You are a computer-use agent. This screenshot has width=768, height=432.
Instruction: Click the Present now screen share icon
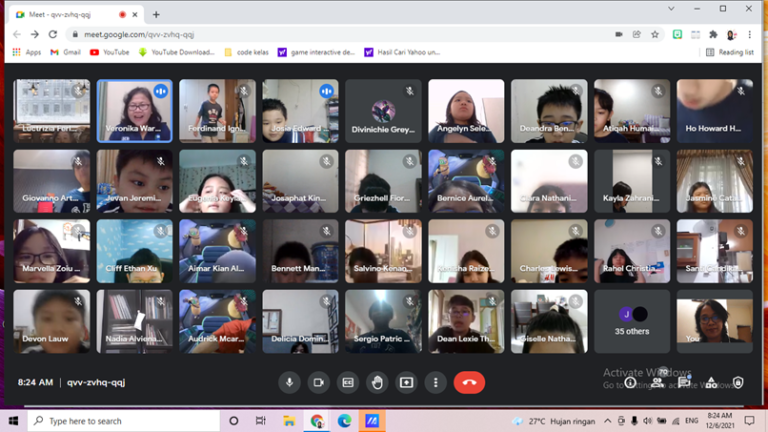click(x=406, y=382)
